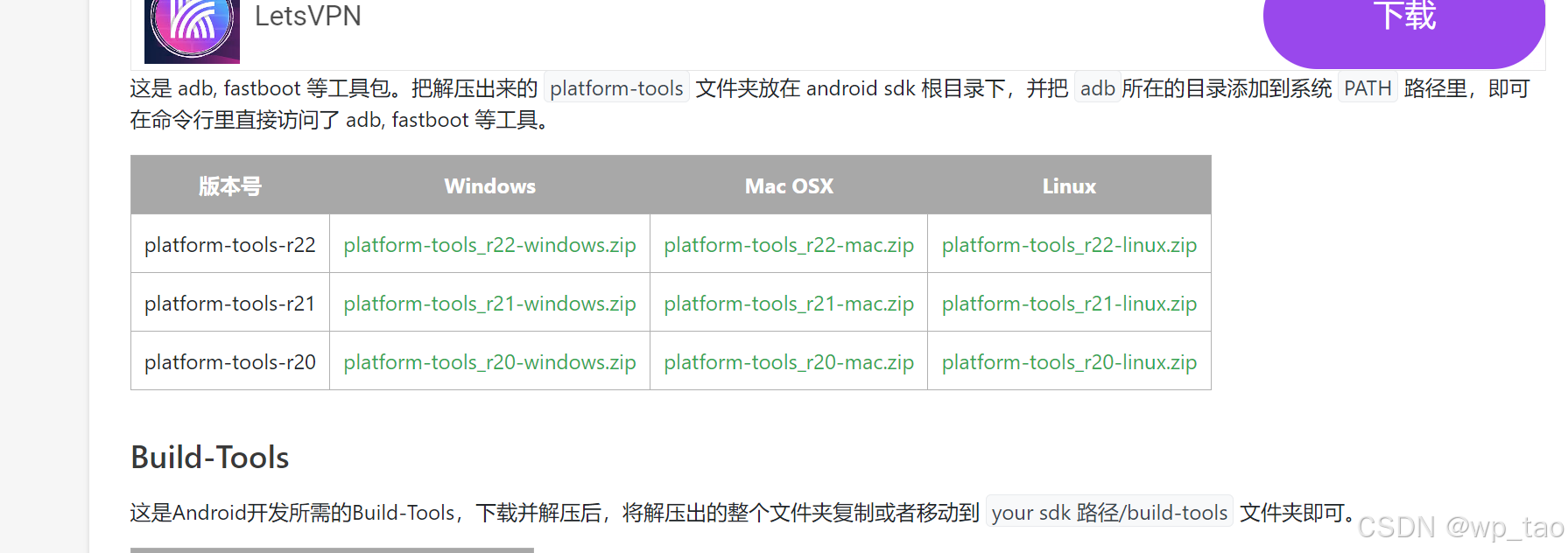
Task: Download platform-tools_r21-mac.zip
Action: 789,304
